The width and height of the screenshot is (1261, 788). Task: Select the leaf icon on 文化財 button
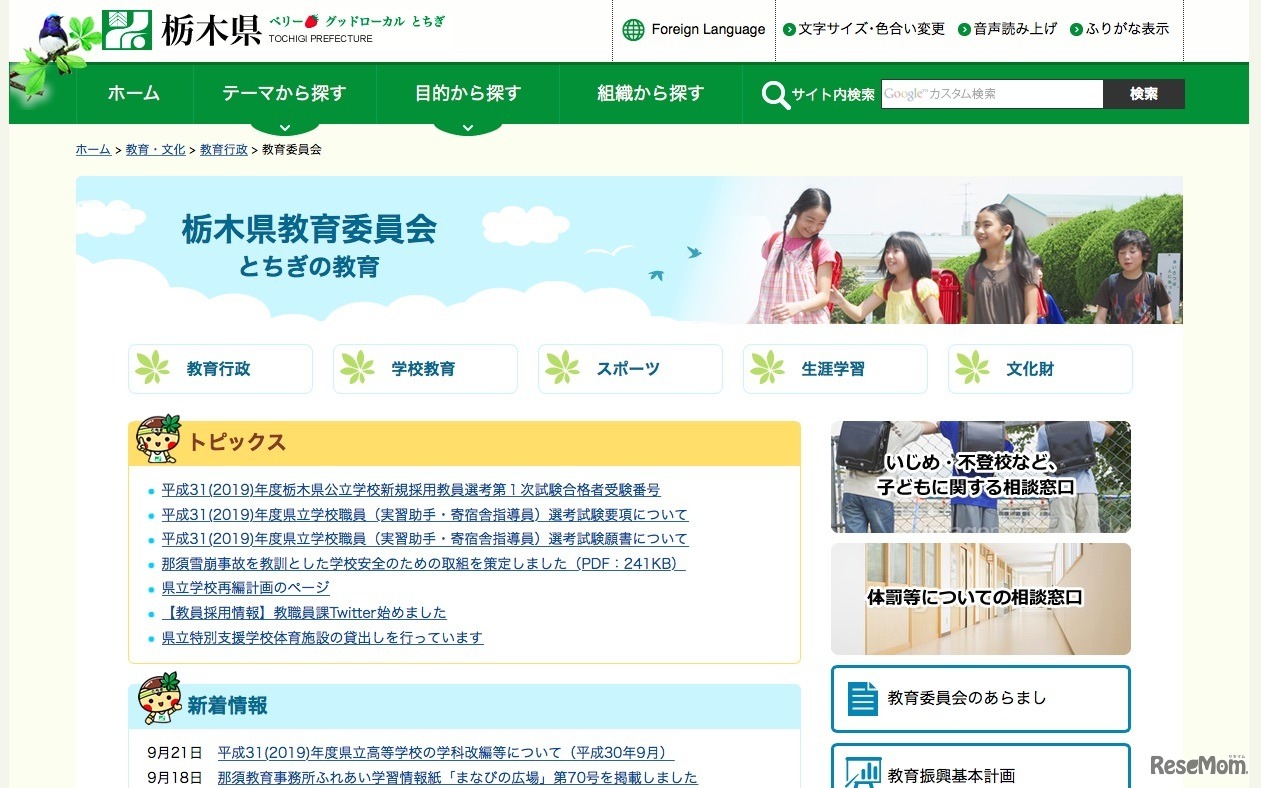pyautogui.click(x=971, y=368)
